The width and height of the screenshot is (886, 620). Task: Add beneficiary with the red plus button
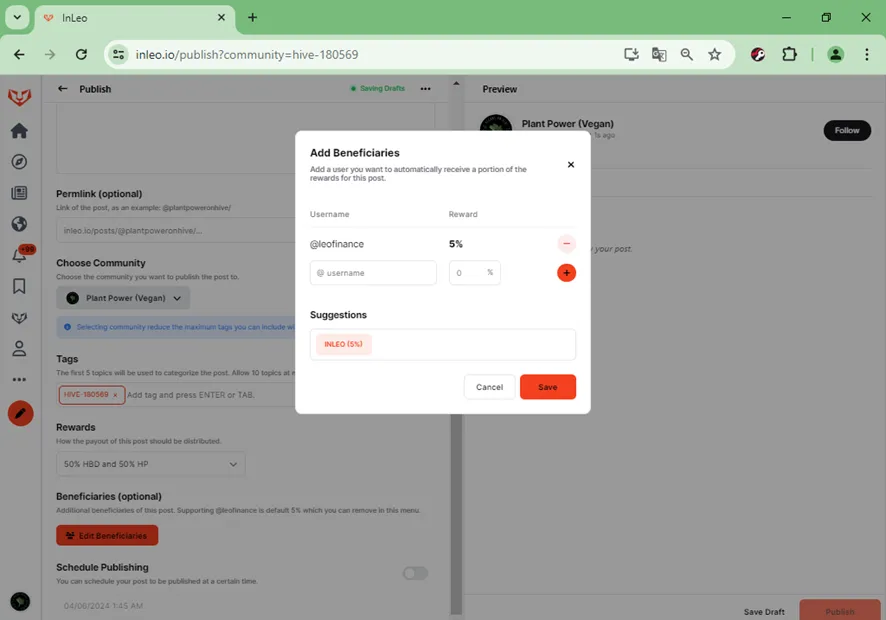(566, 273)
